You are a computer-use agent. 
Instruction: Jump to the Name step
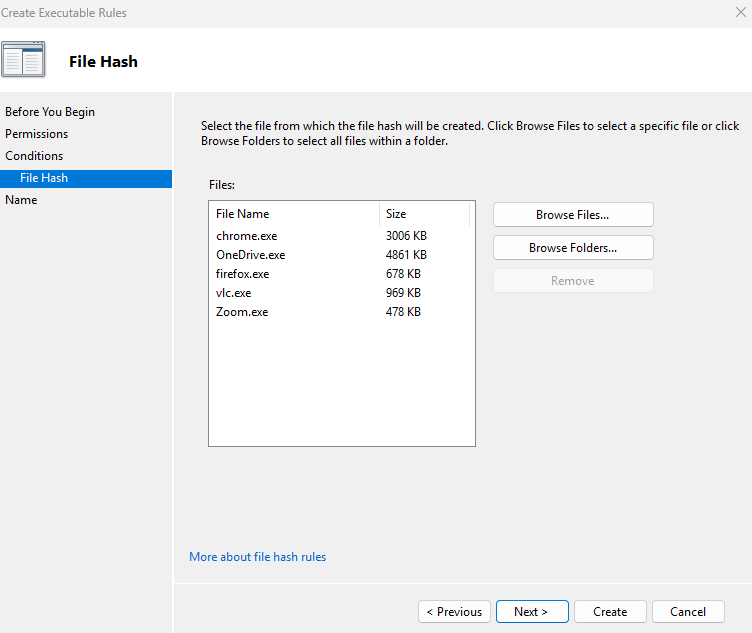coord(21,200)
